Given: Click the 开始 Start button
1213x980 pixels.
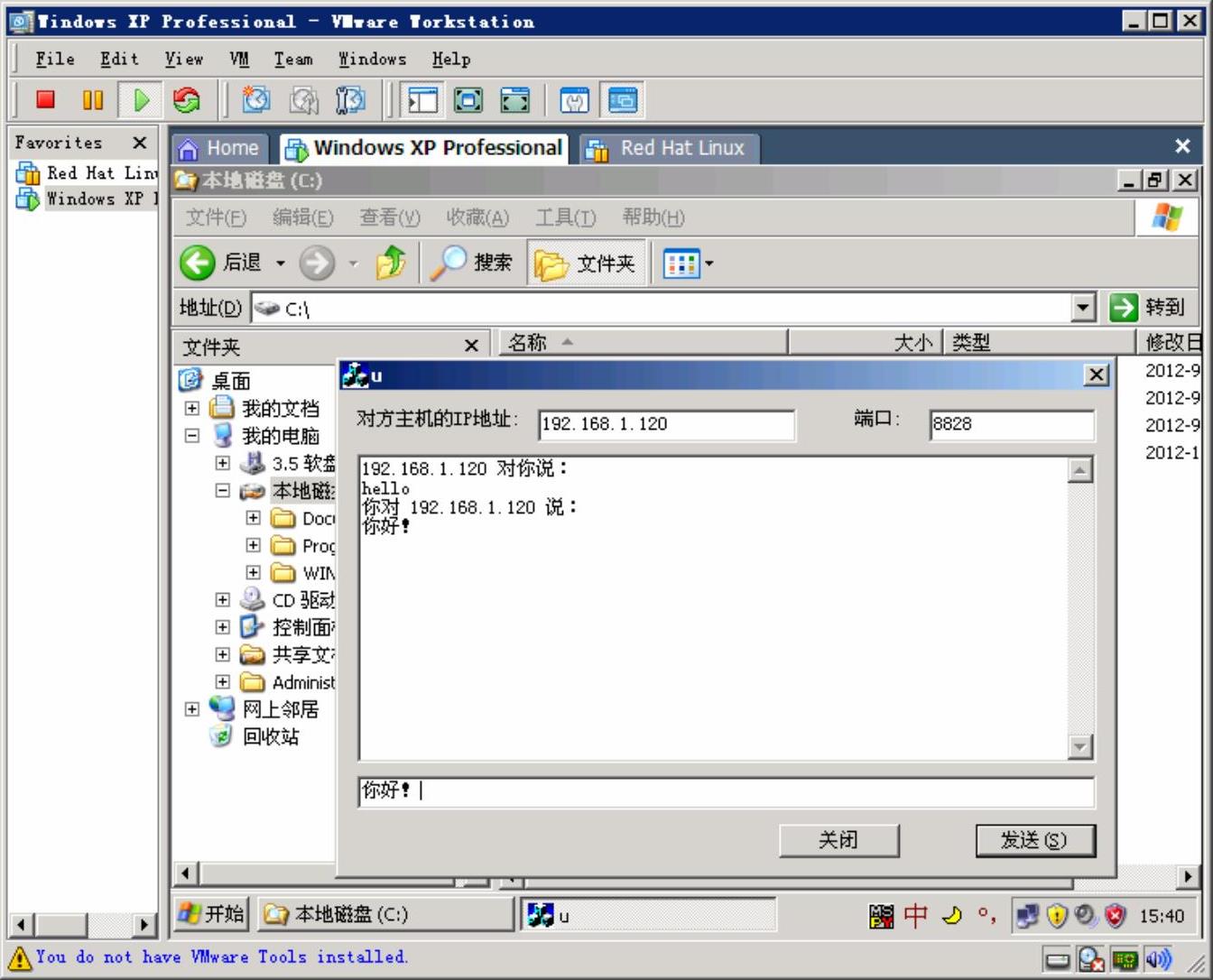Looking at the screenshot, I should coord(211,914).
